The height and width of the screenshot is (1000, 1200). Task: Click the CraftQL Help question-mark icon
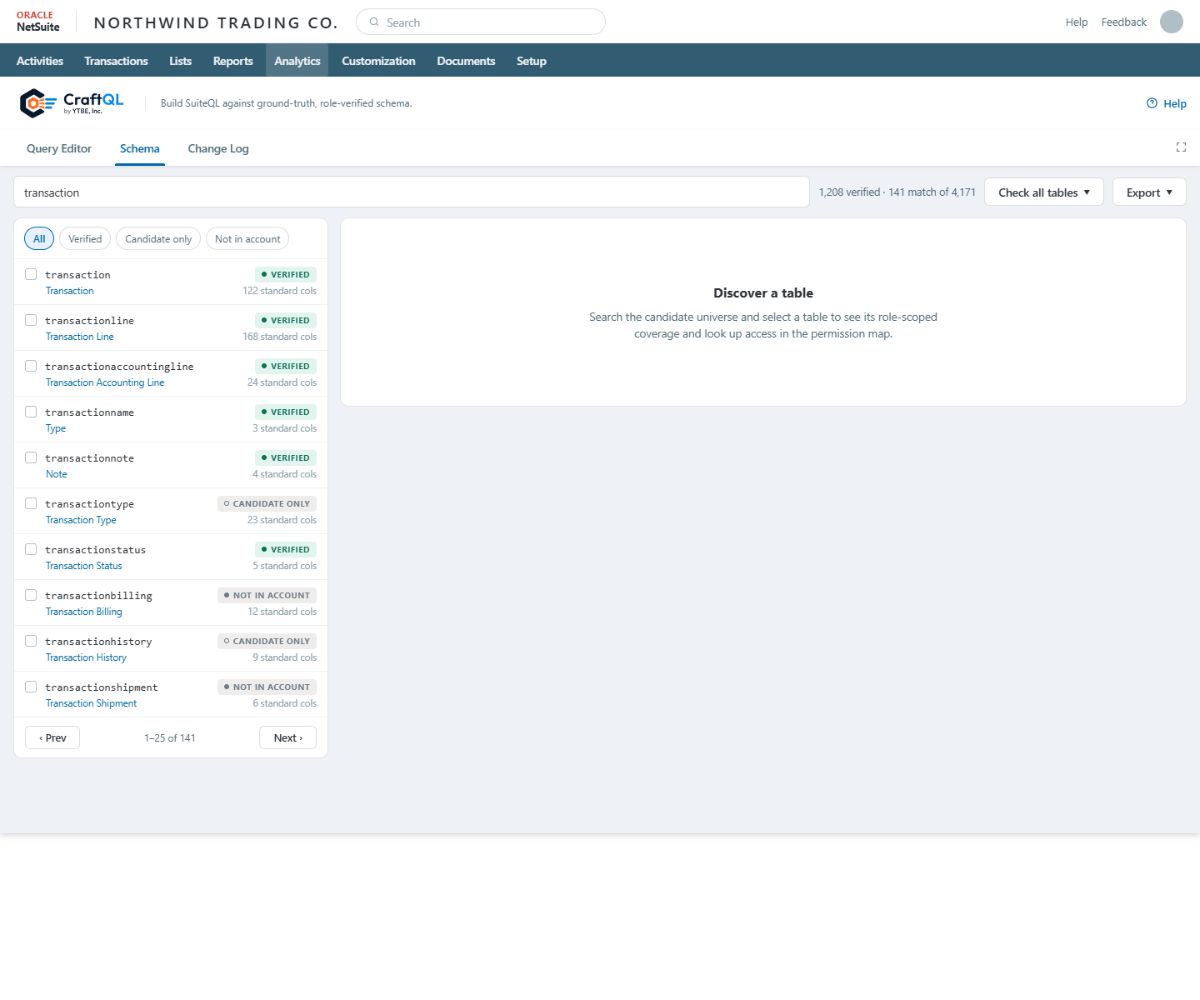point(1152,103)
